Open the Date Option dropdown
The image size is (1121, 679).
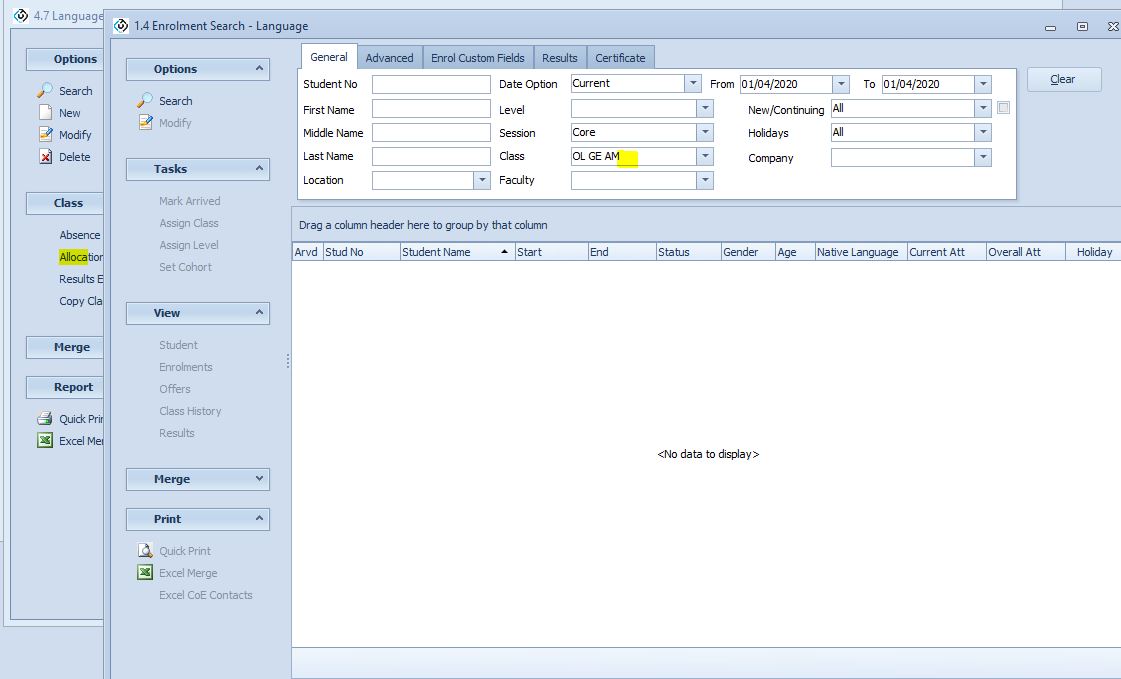click(692, 84)
